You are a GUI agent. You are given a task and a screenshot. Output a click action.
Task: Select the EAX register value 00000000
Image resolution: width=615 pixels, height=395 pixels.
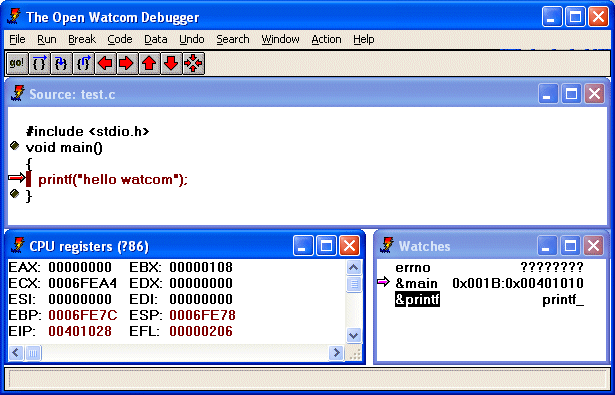80,268
